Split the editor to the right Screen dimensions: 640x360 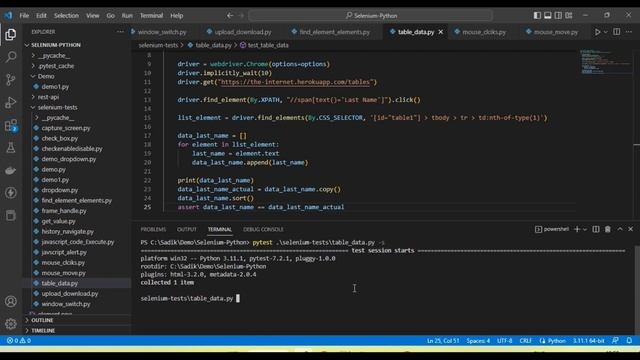617,32
